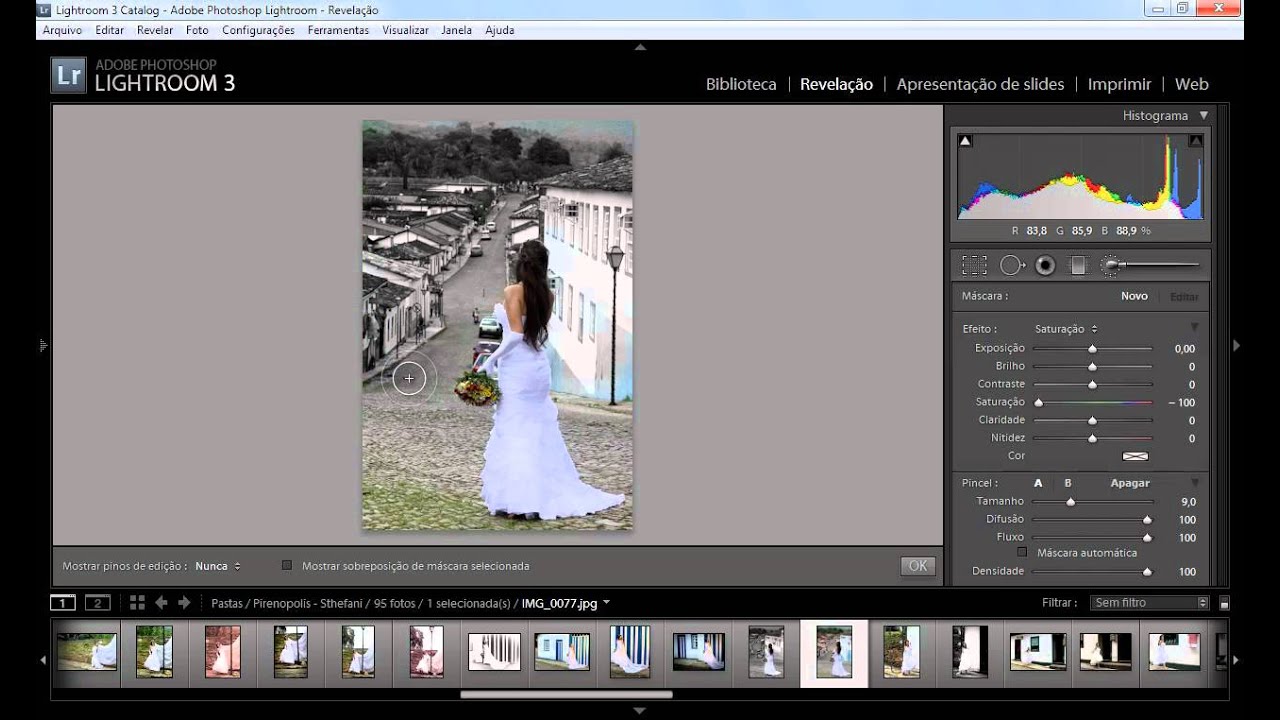This screenshot has height=720, width=1280.
Task: Switch brush to Apagar mode
Action: 1130,483
